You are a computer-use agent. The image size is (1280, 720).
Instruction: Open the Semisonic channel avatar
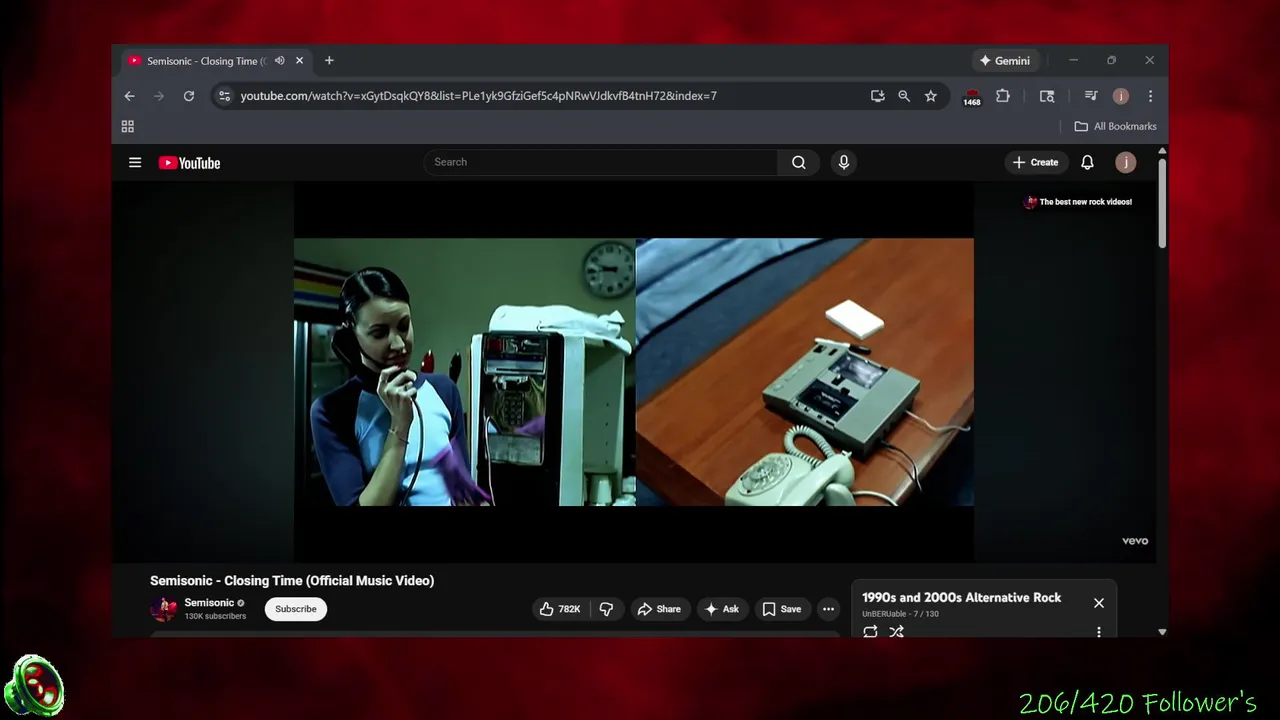(x=164, y=609)
